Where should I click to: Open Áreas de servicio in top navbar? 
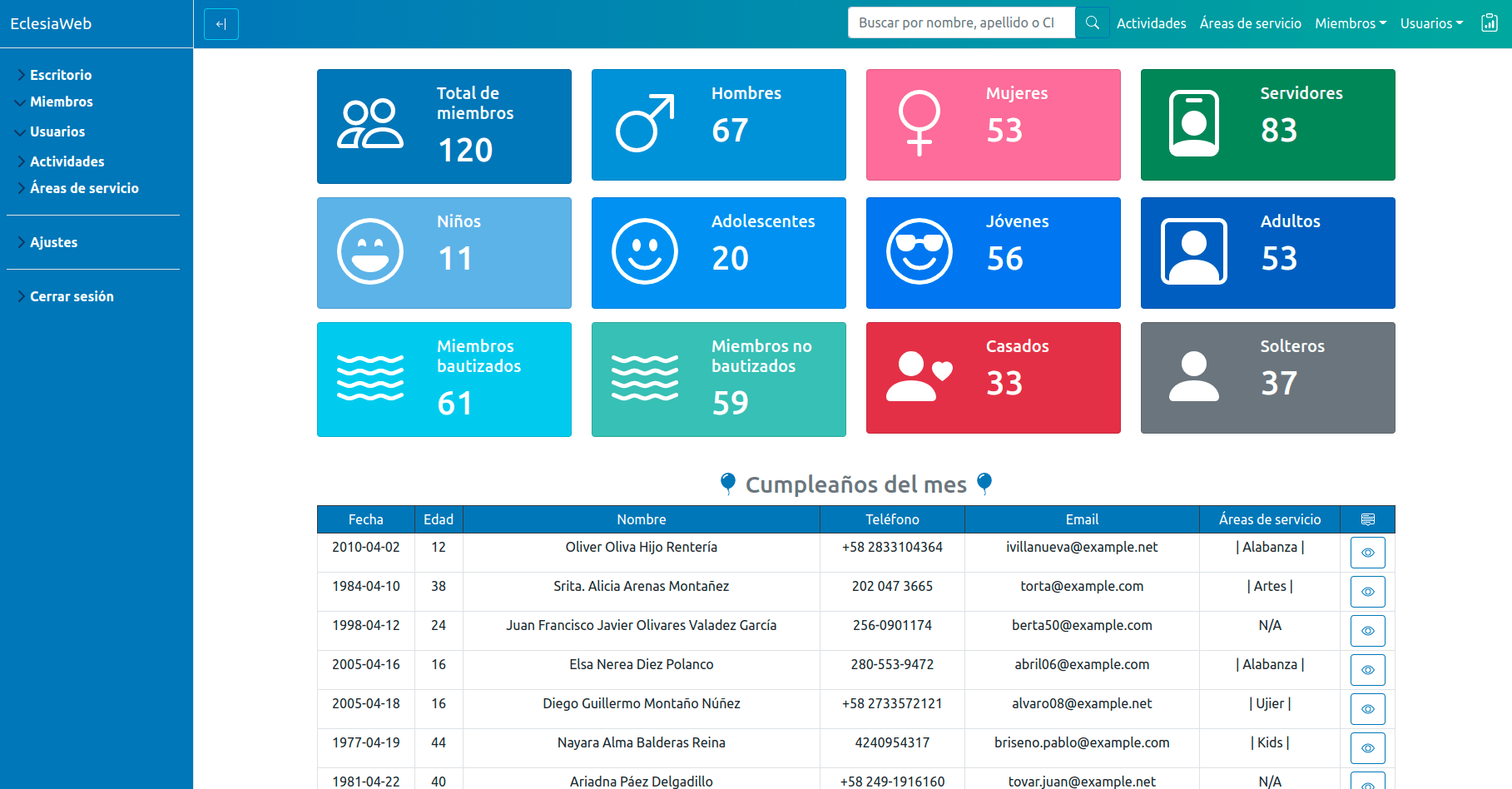click(x=1250, y=23)
